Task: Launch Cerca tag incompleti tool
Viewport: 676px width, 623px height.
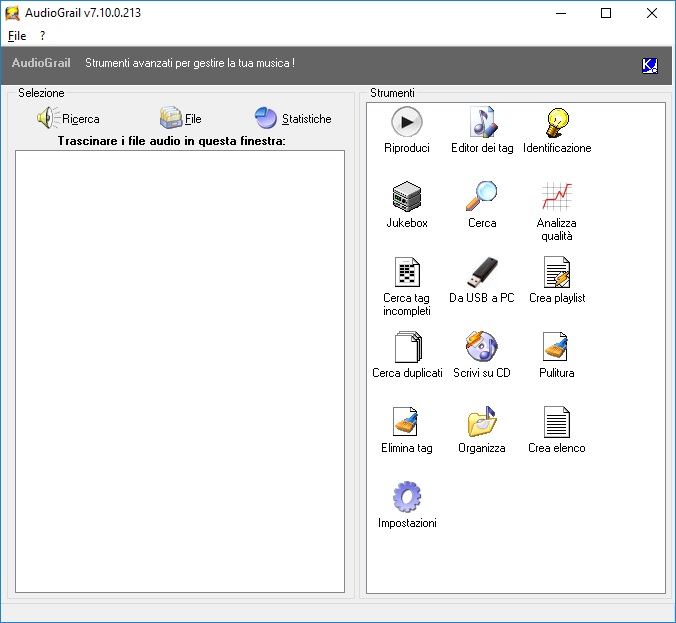Action: click(407, 286)
